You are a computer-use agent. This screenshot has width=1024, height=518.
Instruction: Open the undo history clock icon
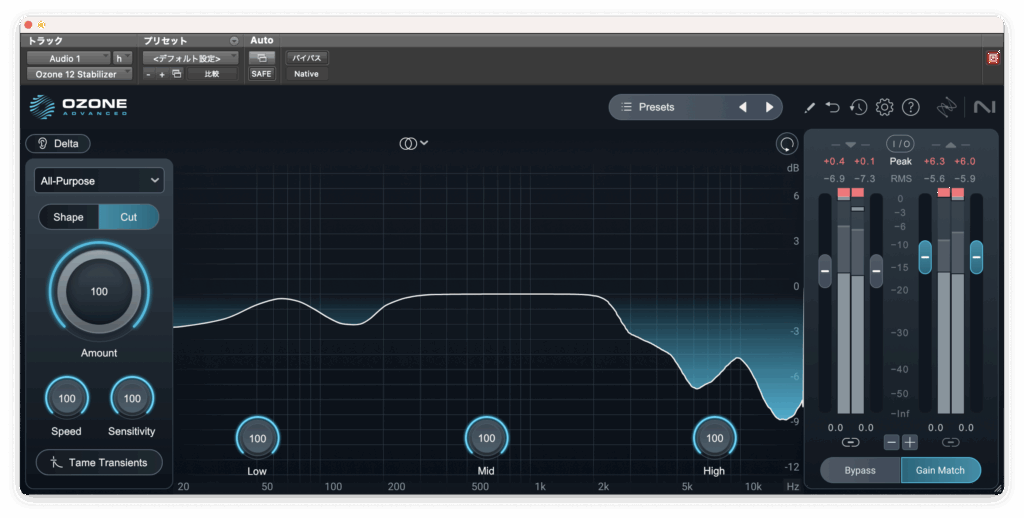[858, 107]
